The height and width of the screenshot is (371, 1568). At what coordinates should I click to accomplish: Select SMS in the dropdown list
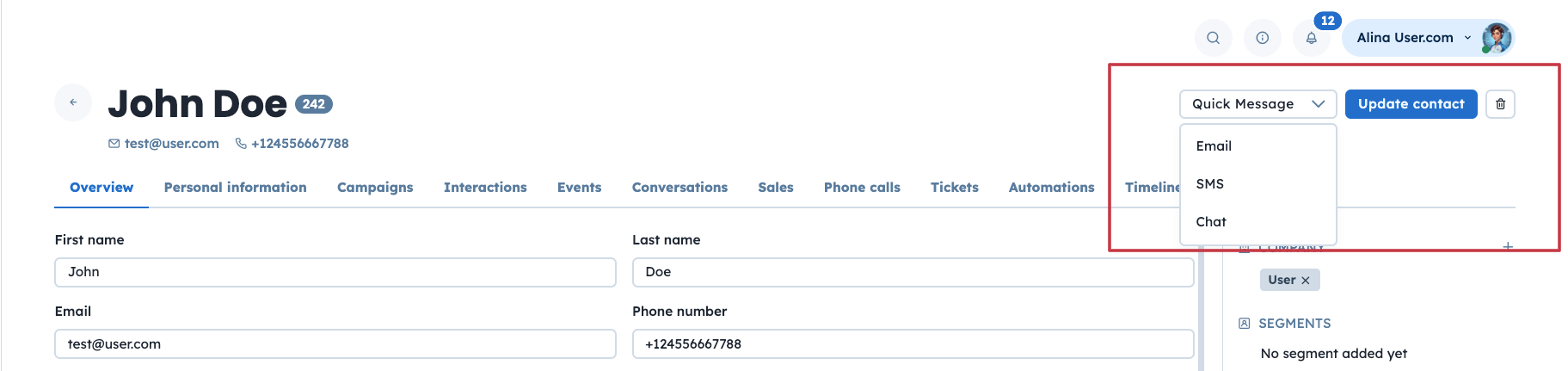tap(1209, 184)
